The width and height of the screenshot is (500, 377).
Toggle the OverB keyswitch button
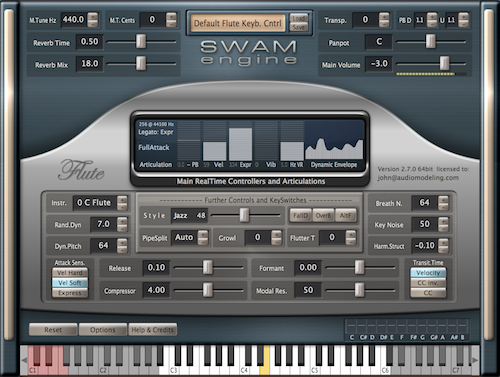click(x=323, y=216)
